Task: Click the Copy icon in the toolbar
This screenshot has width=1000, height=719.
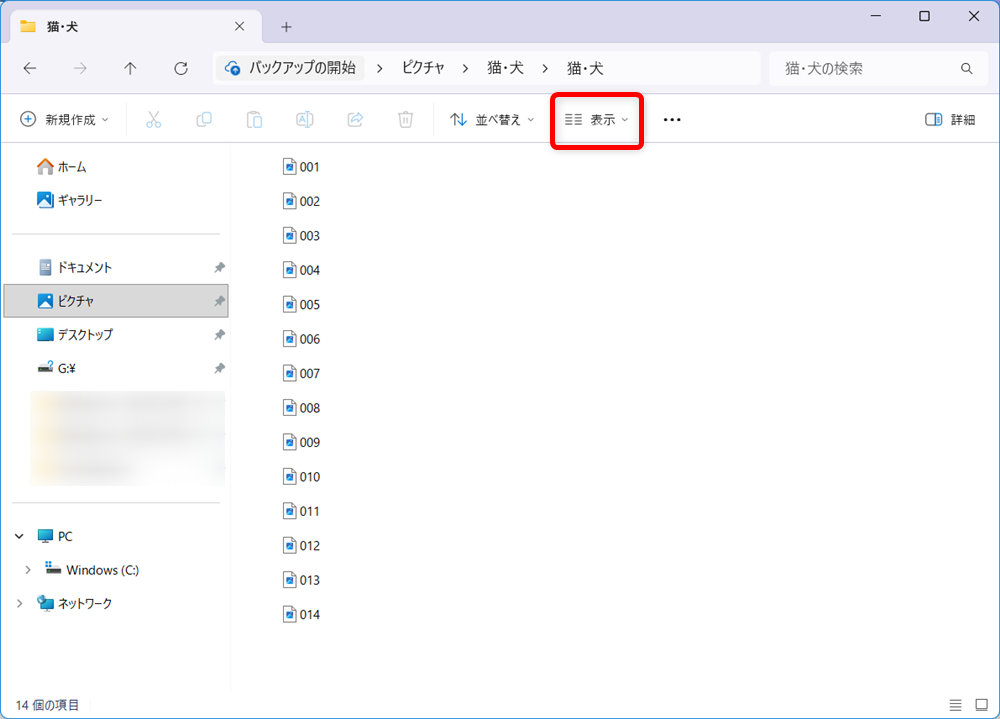Action: 203,119
